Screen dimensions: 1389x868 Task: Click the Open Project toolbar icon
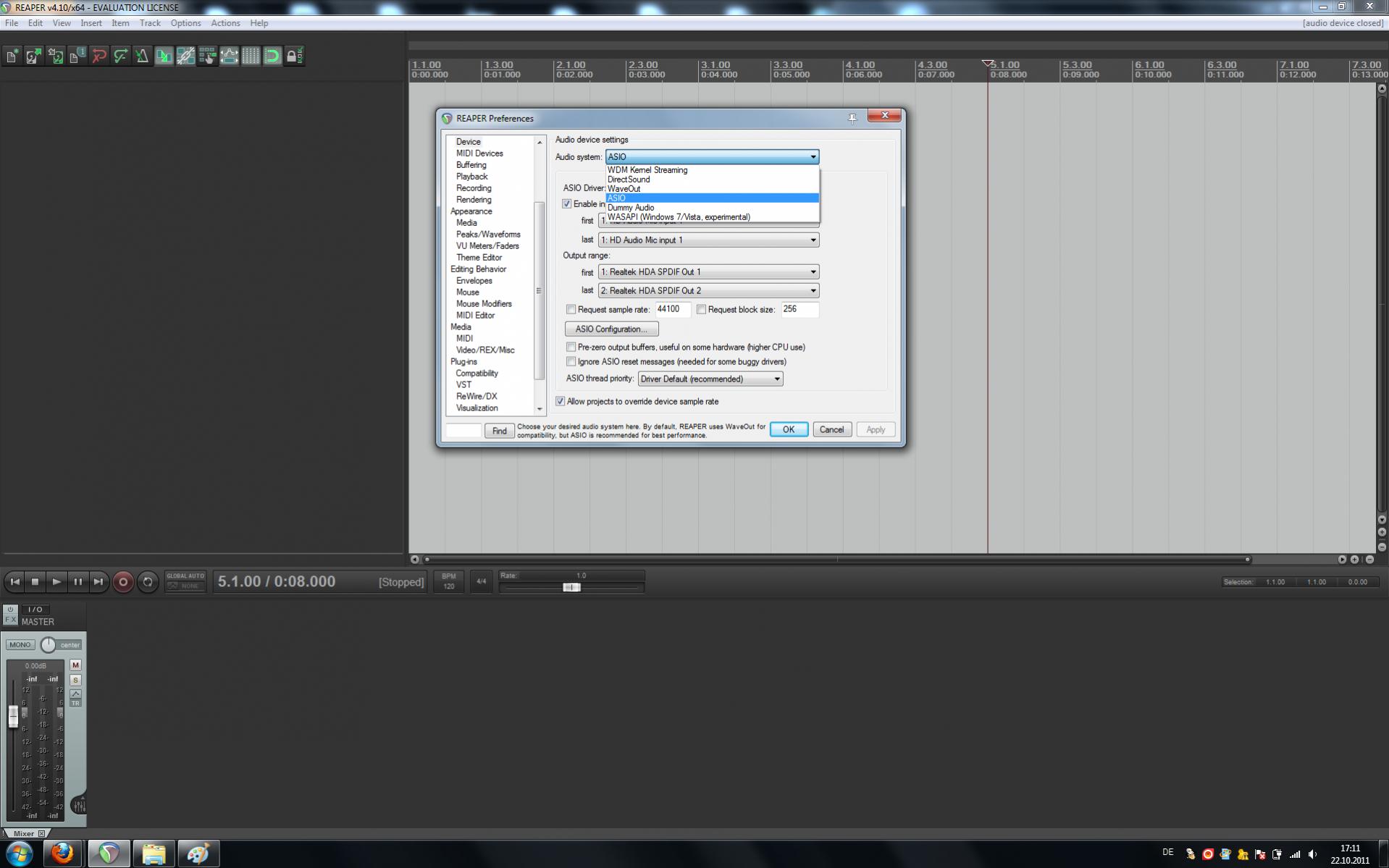[34, 56]
